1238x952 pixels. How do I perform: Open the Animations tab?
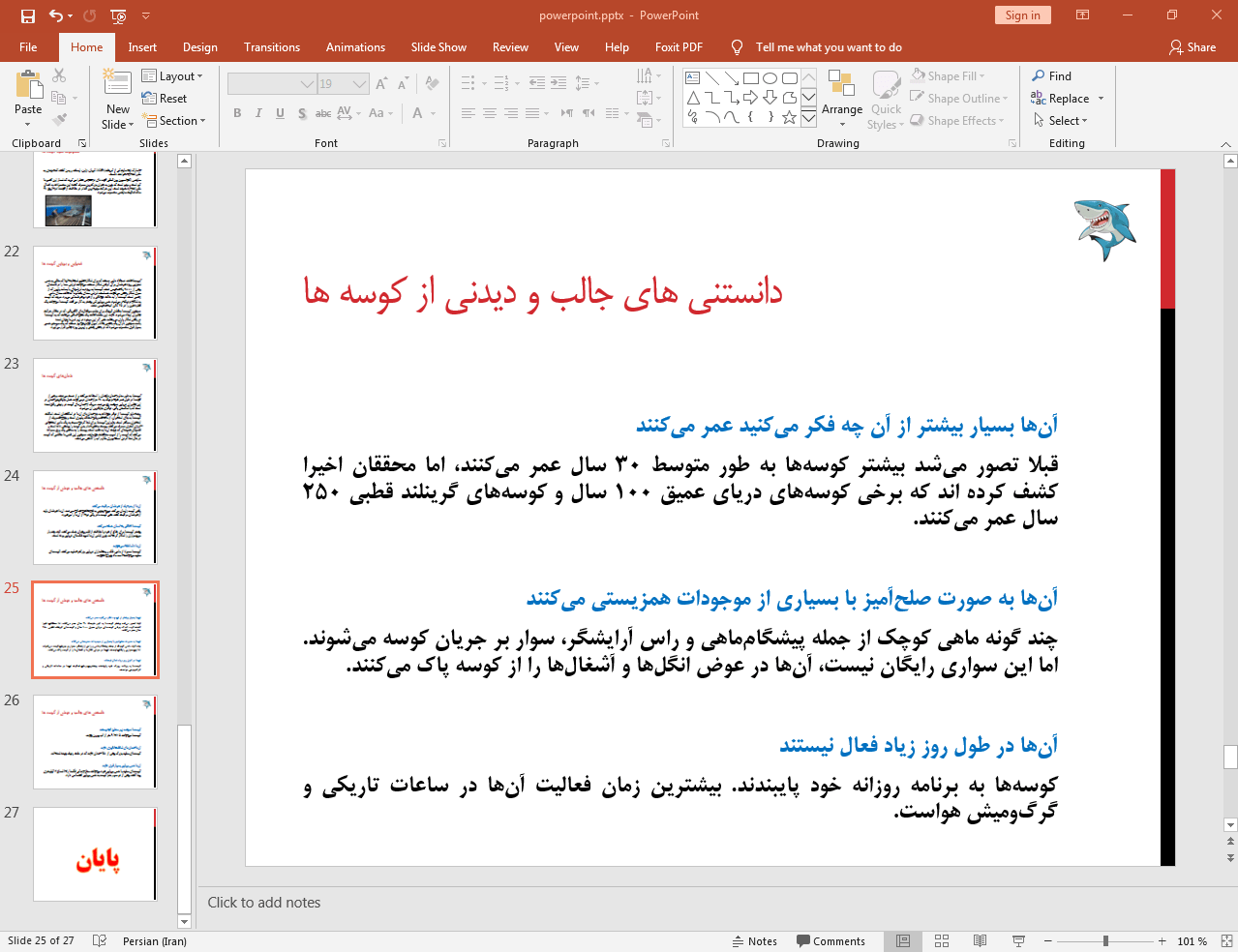coord(355,46)
